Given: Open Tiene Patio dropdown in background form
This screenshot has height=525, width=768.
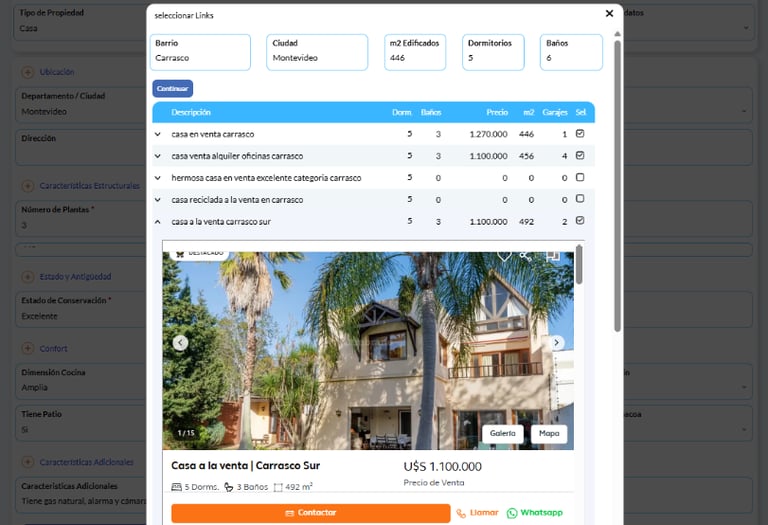Looking at the screenshot, I should point(82,423).
